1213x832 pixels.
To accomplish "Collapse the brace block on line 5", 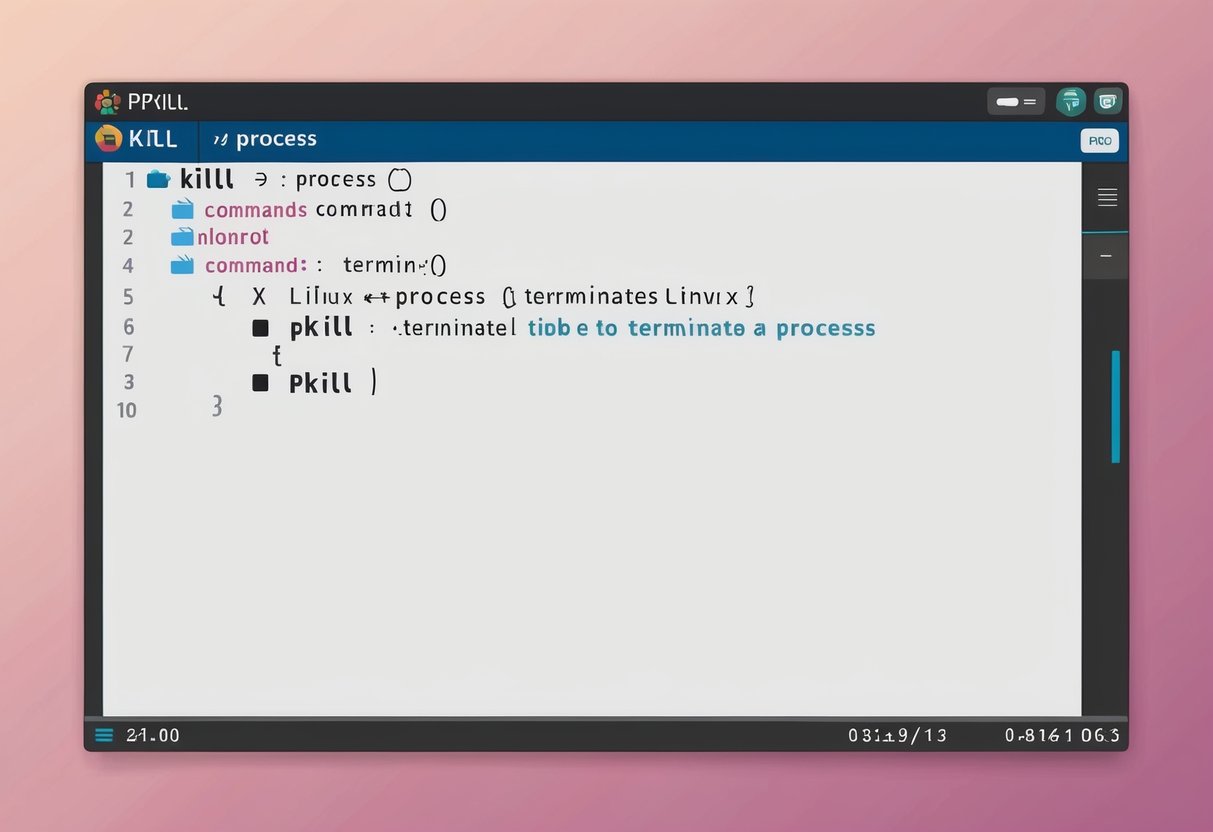I will pos(220,296).
